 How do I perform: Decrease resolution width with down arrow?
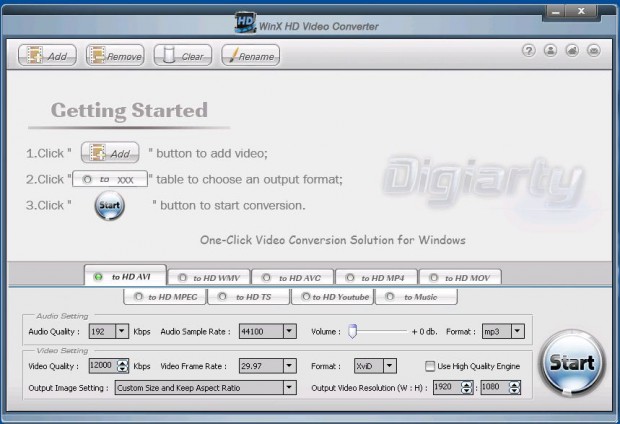tap(467, 391)
